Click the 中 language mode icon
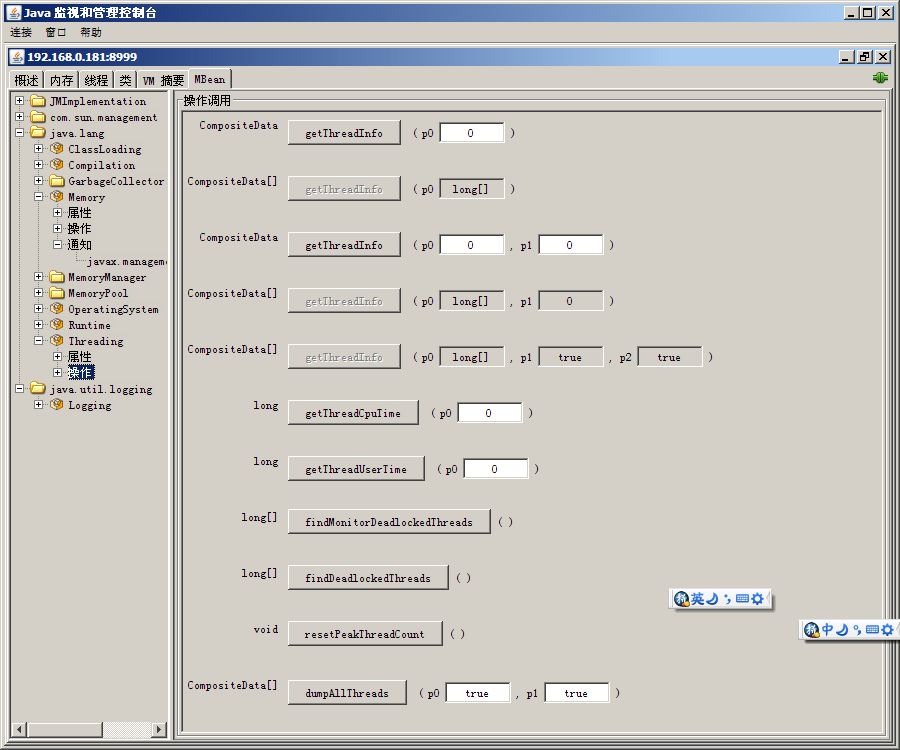The height and width of the screenshot is (750, 900). coord(827,629)
